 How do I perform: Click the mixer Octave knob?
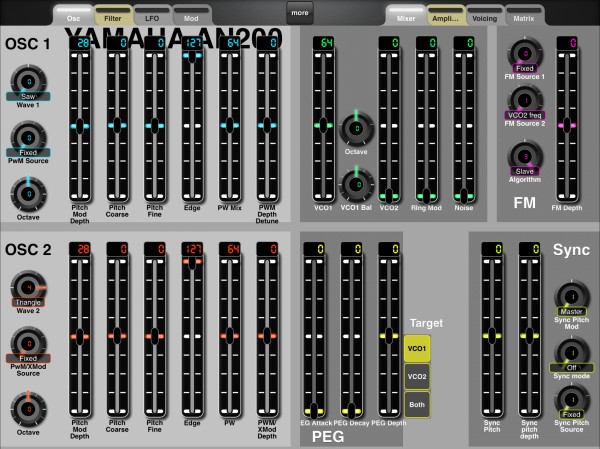(x=357, y=129)
